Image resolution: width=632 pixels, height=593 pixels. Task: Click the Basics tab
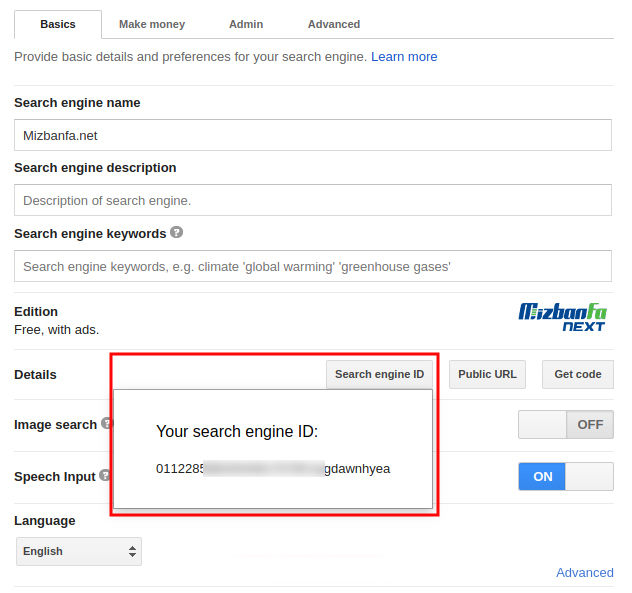(x=57, y=24)
